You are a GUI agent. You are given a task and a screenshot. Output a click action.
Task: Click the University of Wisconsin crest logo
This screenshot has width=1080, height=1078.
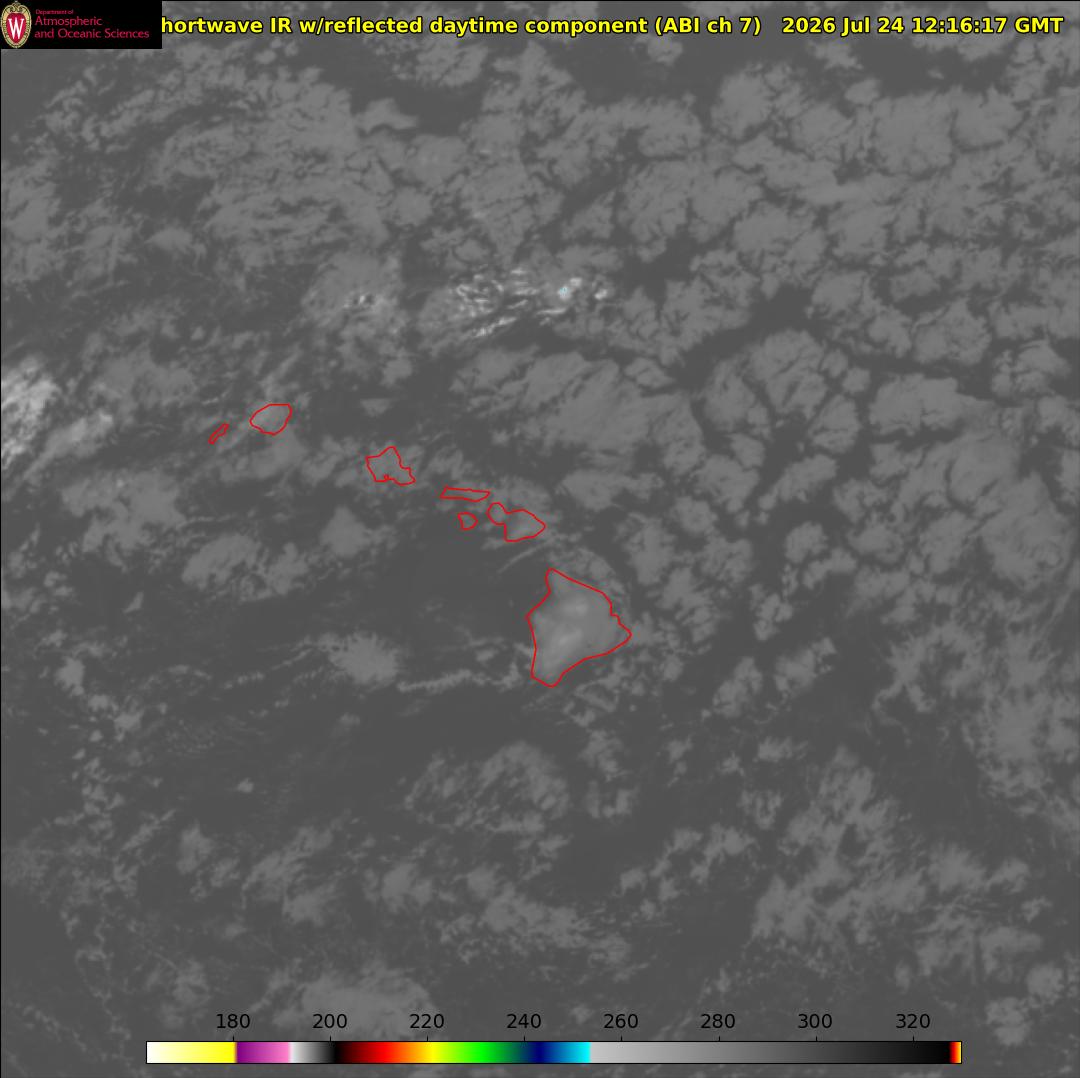click(16, 25)
